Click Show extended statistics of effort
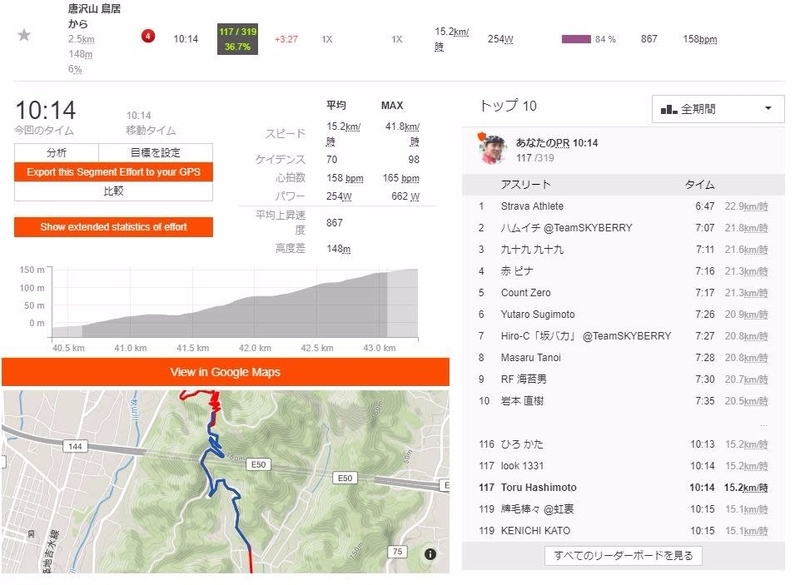The image size is (800, 585). (113, 227)
